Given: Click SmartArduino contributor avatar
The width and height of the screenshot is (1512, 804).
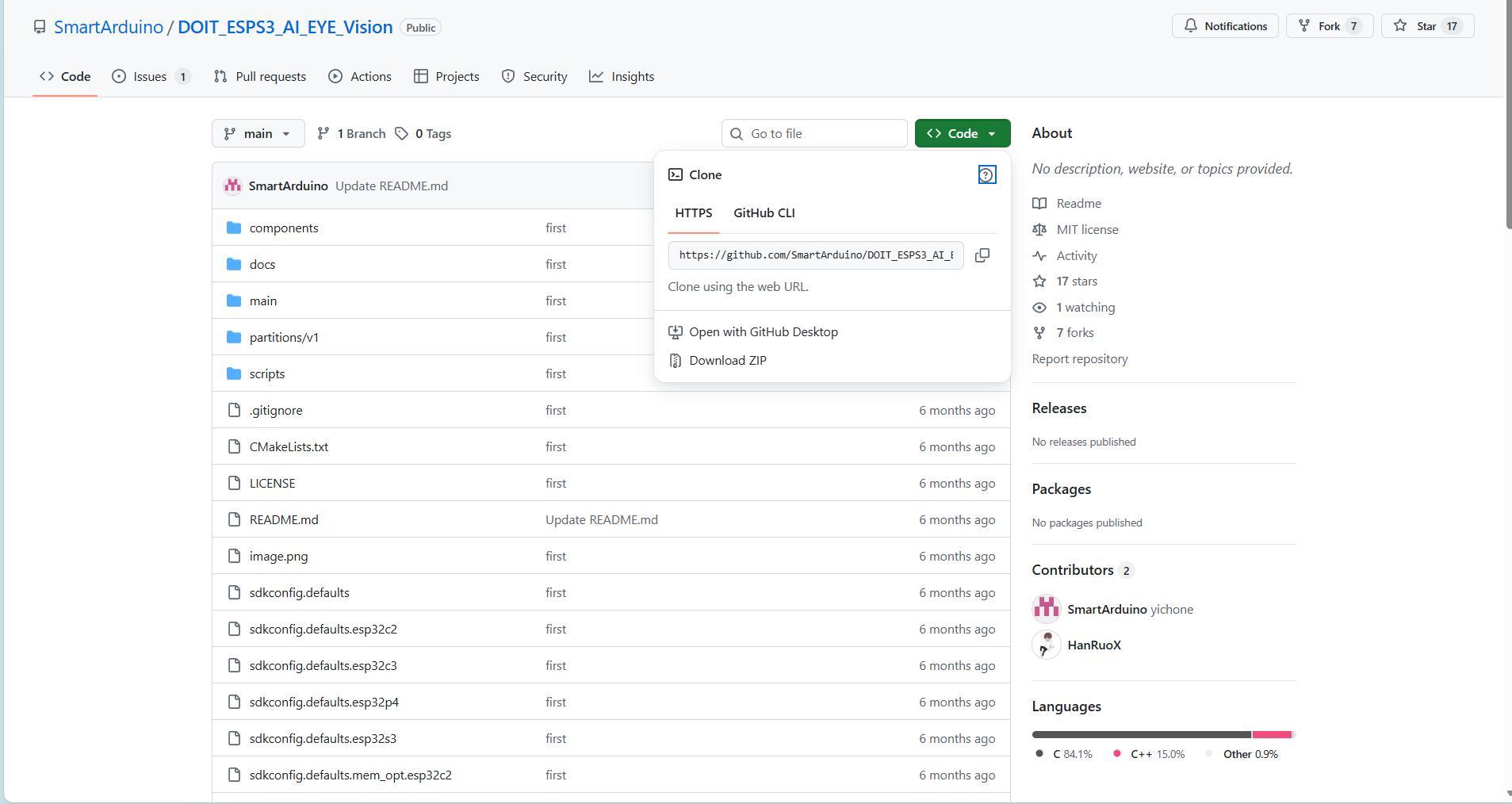Looking at the screenshot, I should 1046,609.
